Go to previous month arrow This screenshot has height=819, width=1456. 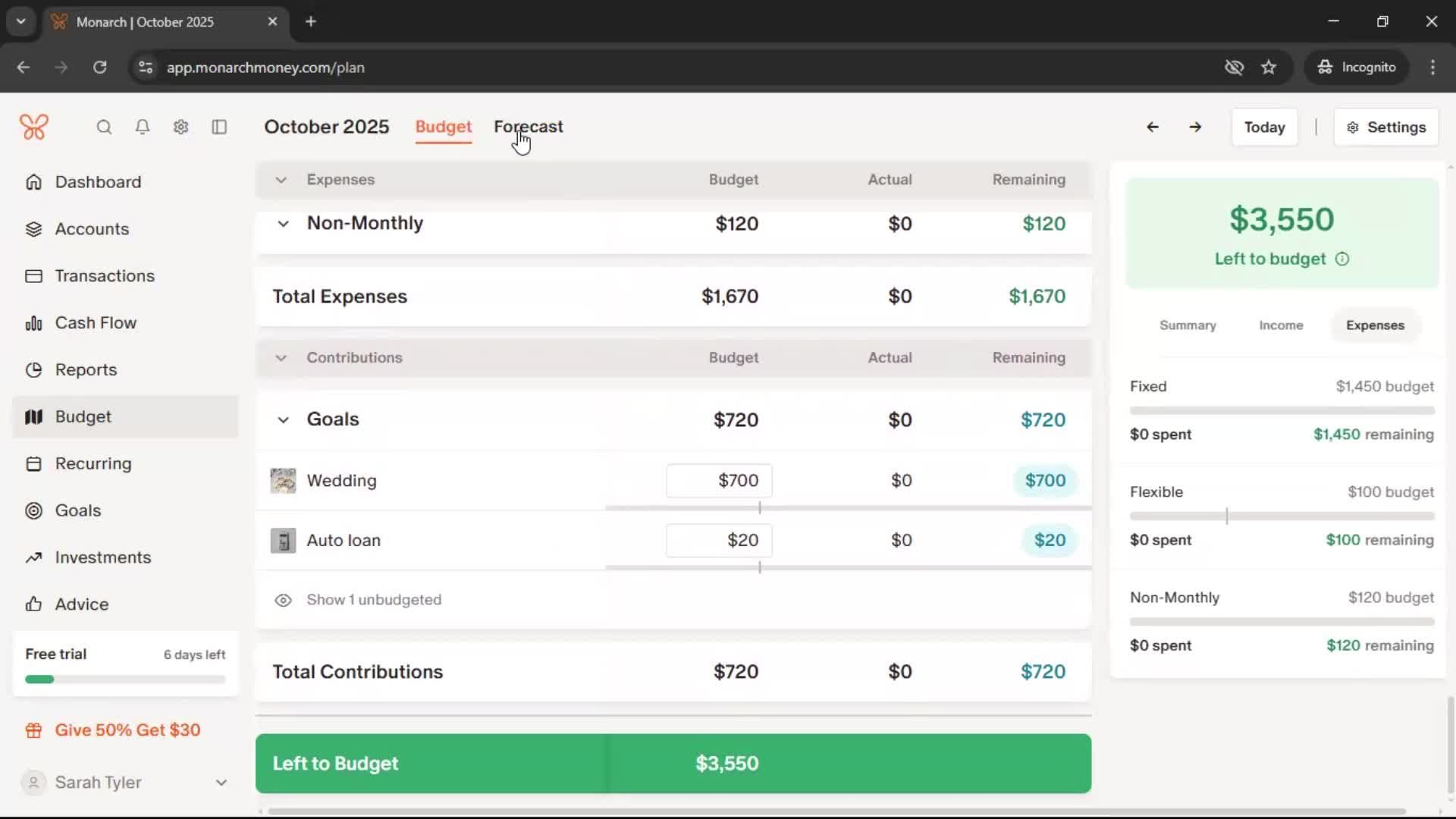click(x=1152, y=127)
